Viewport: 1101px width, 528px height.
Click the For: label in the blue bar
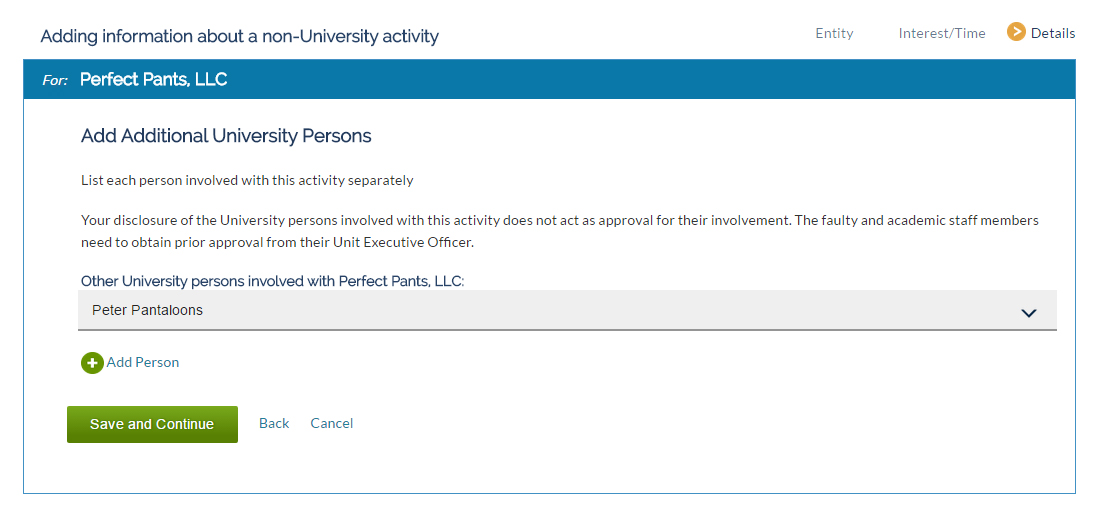(x=55, y=80)
